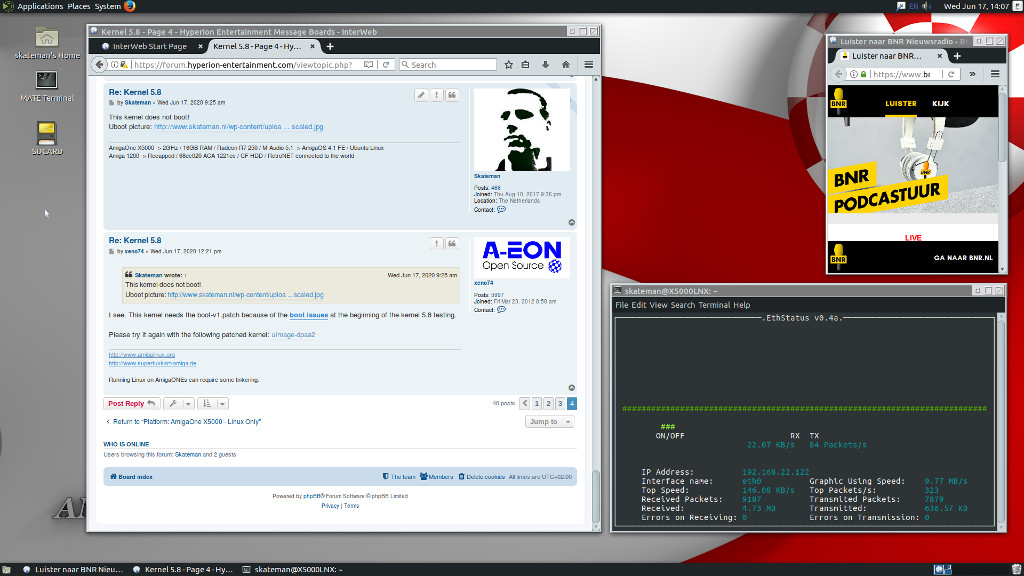1024x576 pixels.
Task: Open the terminal's File menu
Action: [x=622, y=305]
